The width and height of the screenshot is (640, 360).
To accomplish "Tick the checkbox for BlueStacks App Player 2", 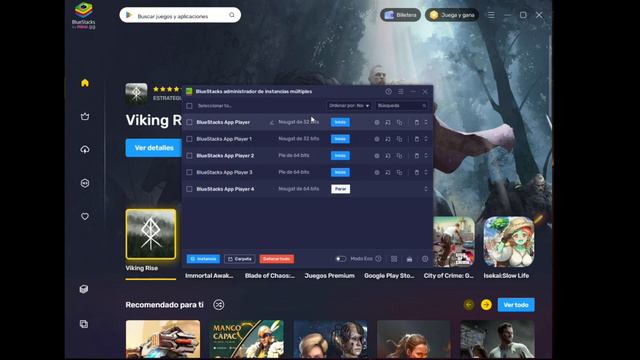I will [189, 156].
